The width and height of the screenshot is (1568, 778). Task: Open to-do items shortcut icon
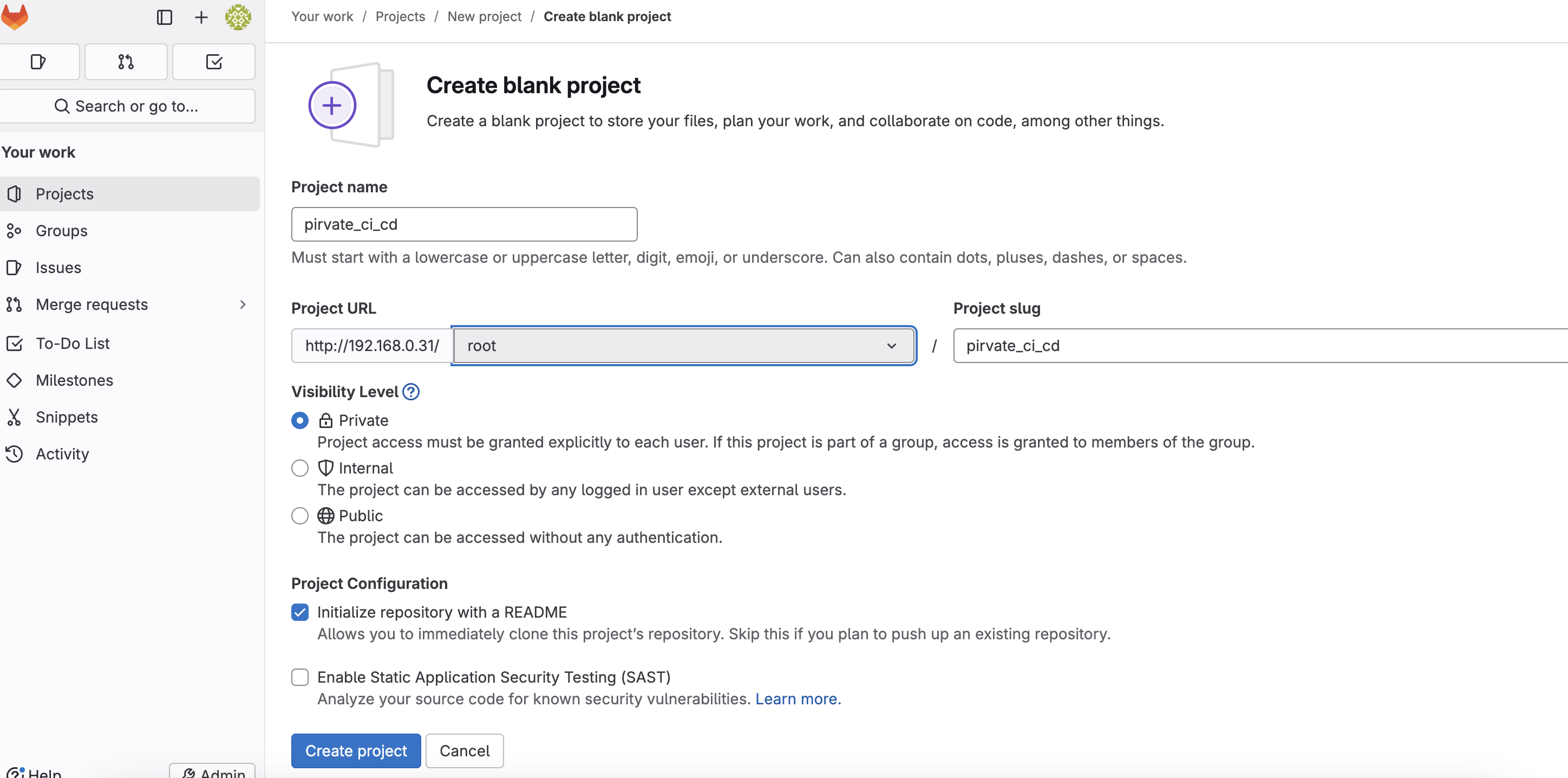pos(214,62)
